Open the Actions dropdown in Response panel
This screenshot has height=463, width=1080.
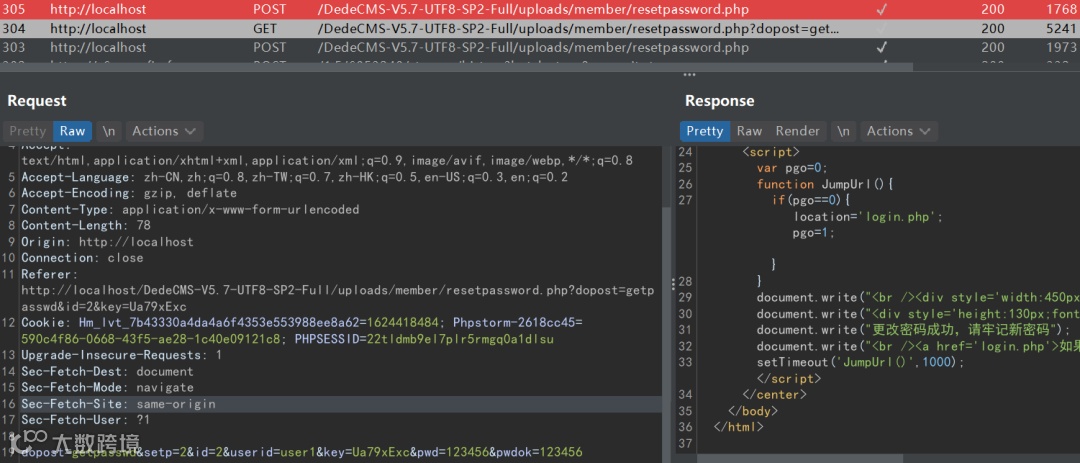pyautogui.click(x=899, y=131)
